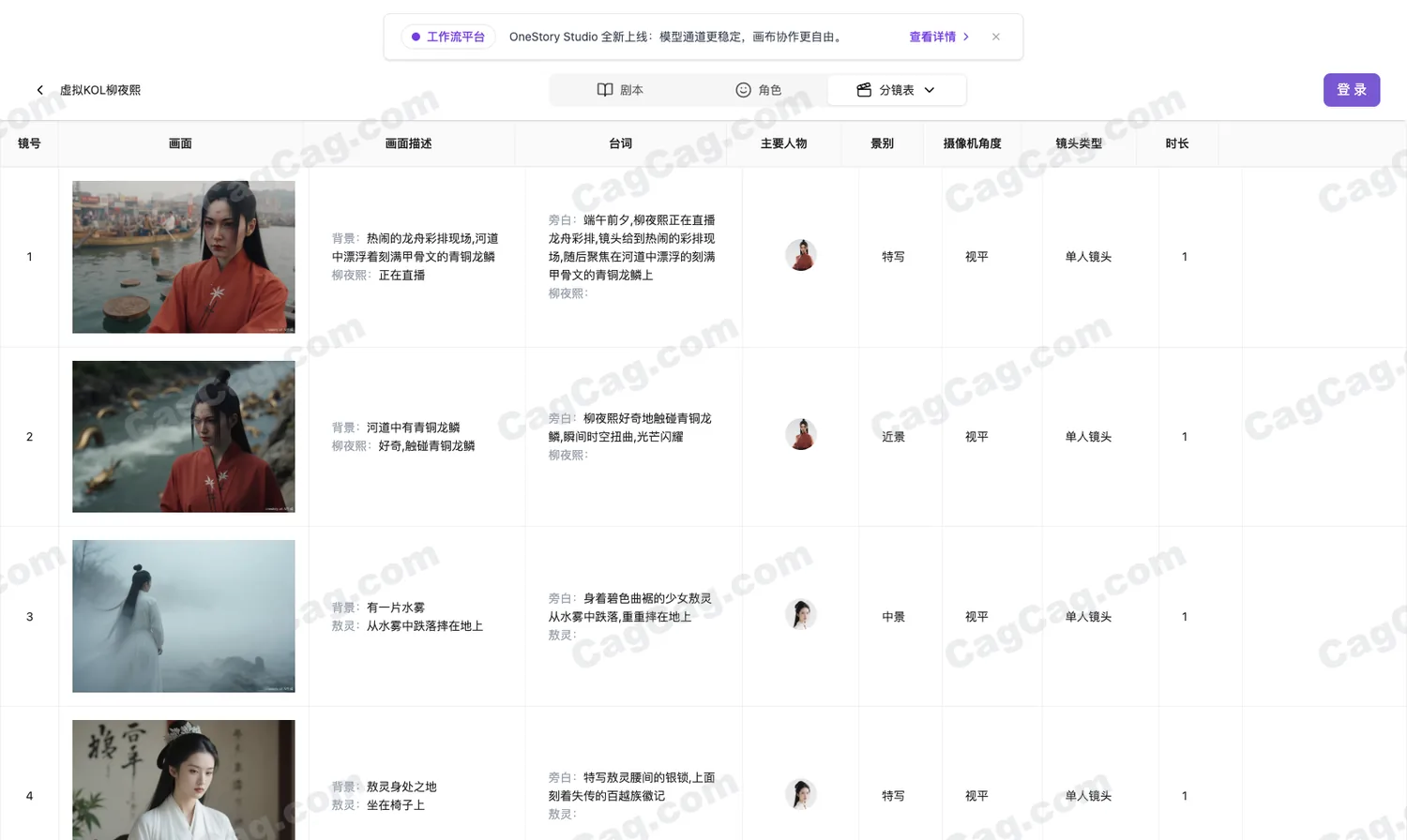Click the 视平 camera angle in row 1
Image resolution: width=1407 pixels, height=840 pixels.
(x=976, y=257)
